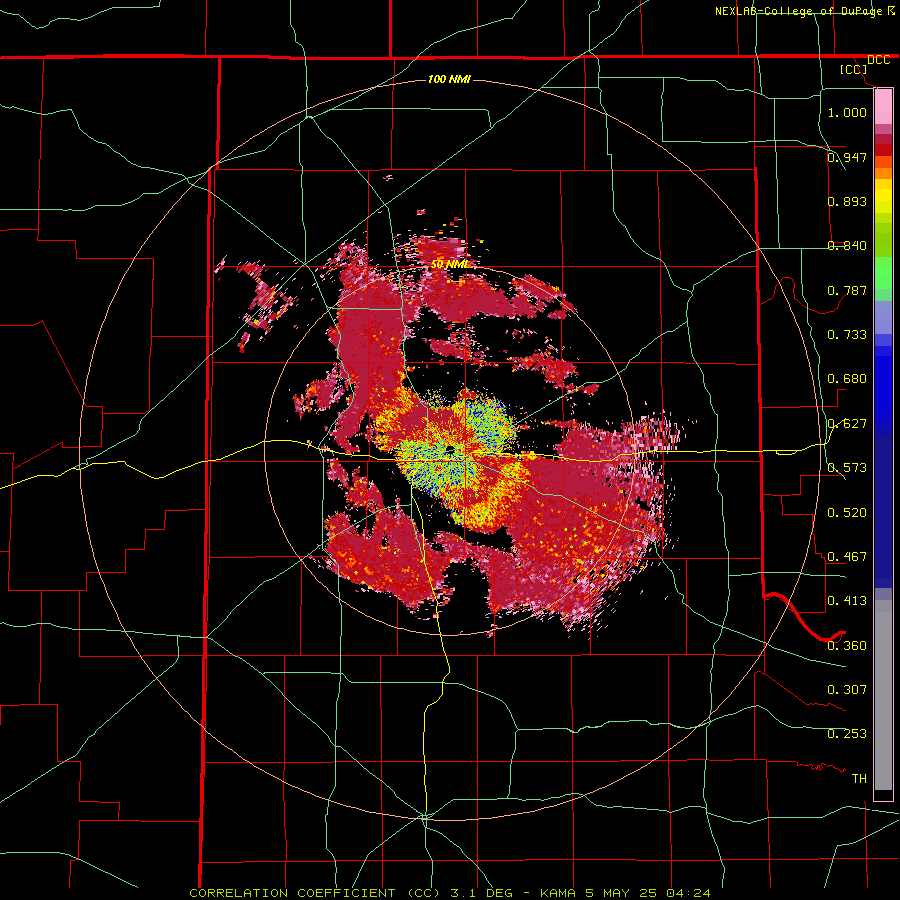Click the 0.627 legend value
900x900 pixels.
[847, 423]
